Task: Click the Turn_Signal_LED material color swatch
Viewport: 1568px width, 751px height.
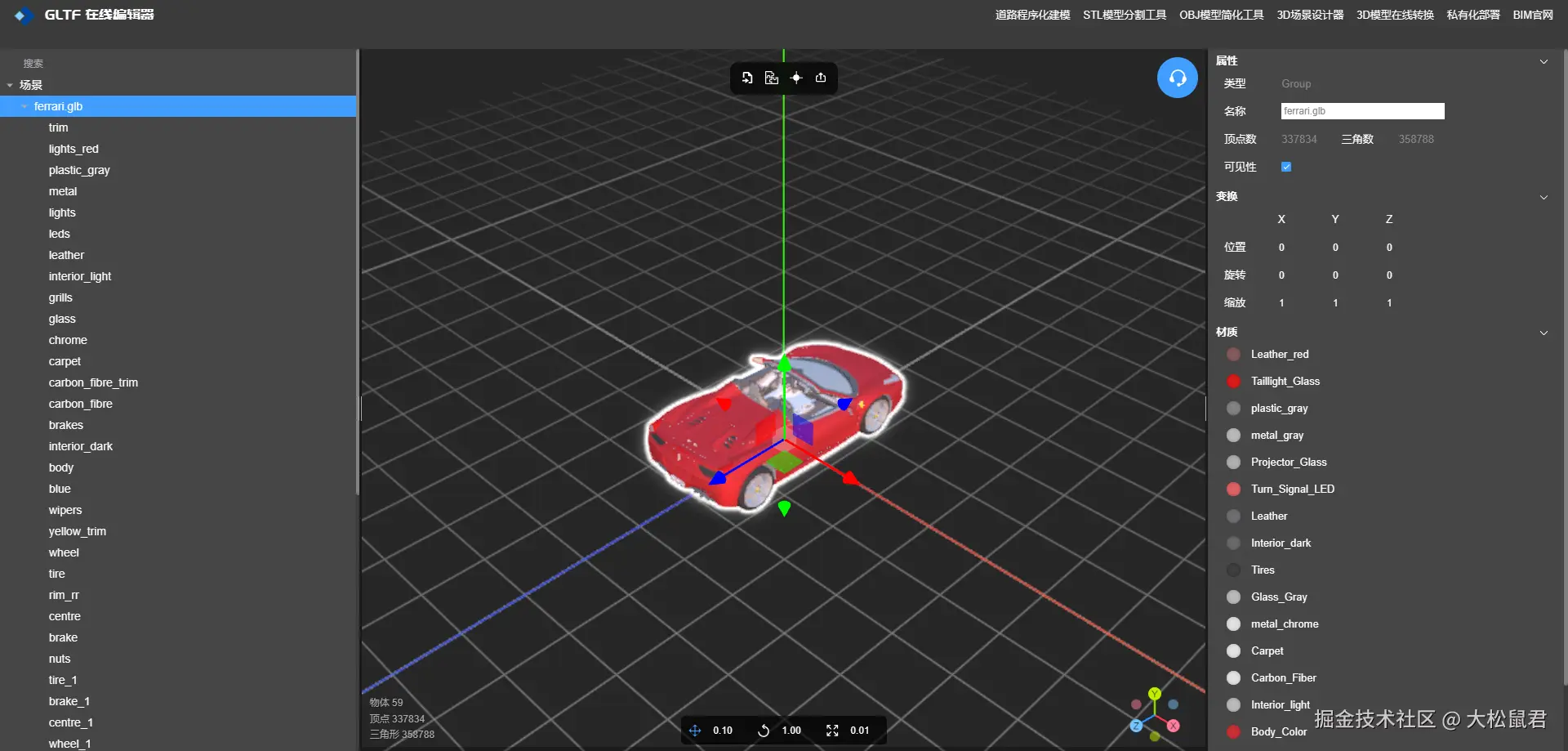Action: (x=1233, y=489)
